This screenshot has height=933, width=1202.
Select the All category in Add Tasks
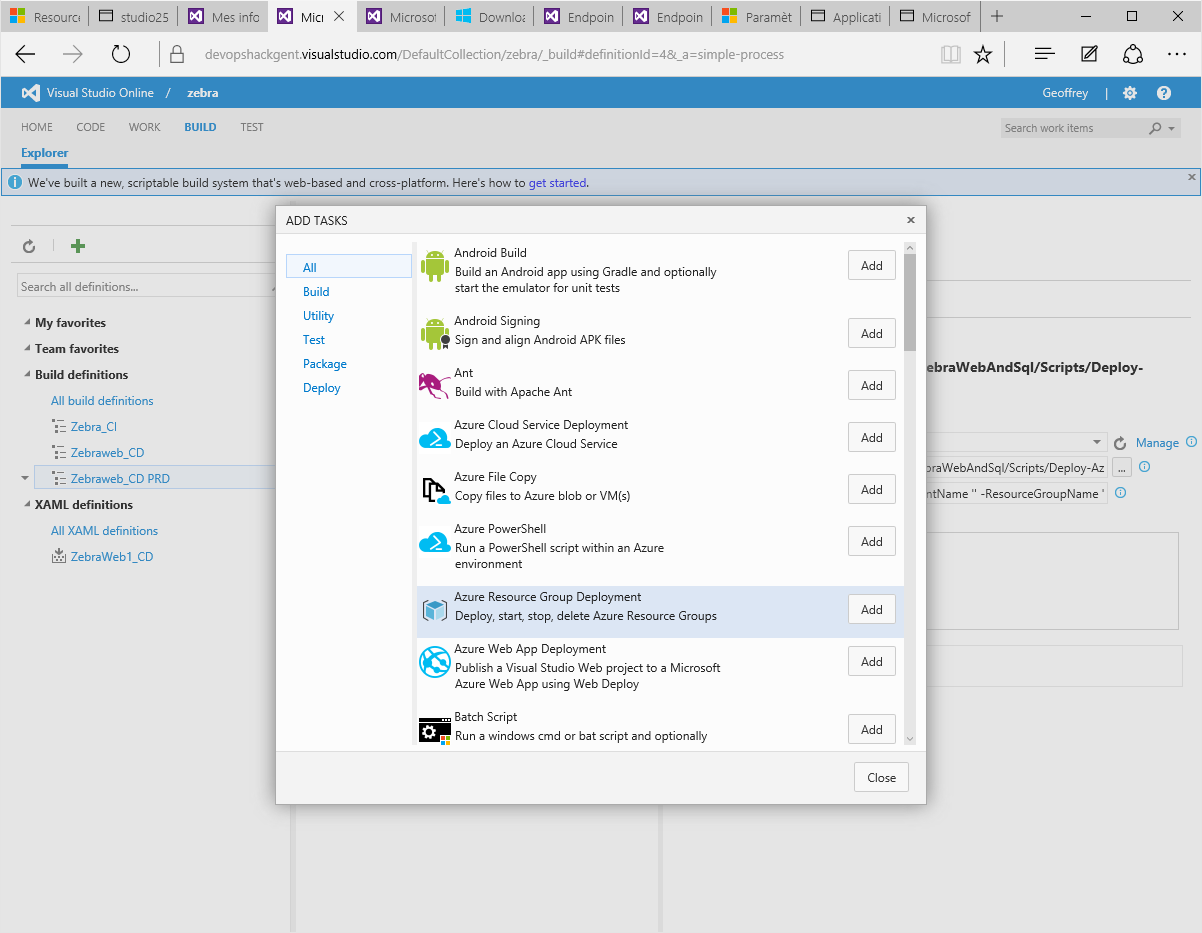(349, 267)
